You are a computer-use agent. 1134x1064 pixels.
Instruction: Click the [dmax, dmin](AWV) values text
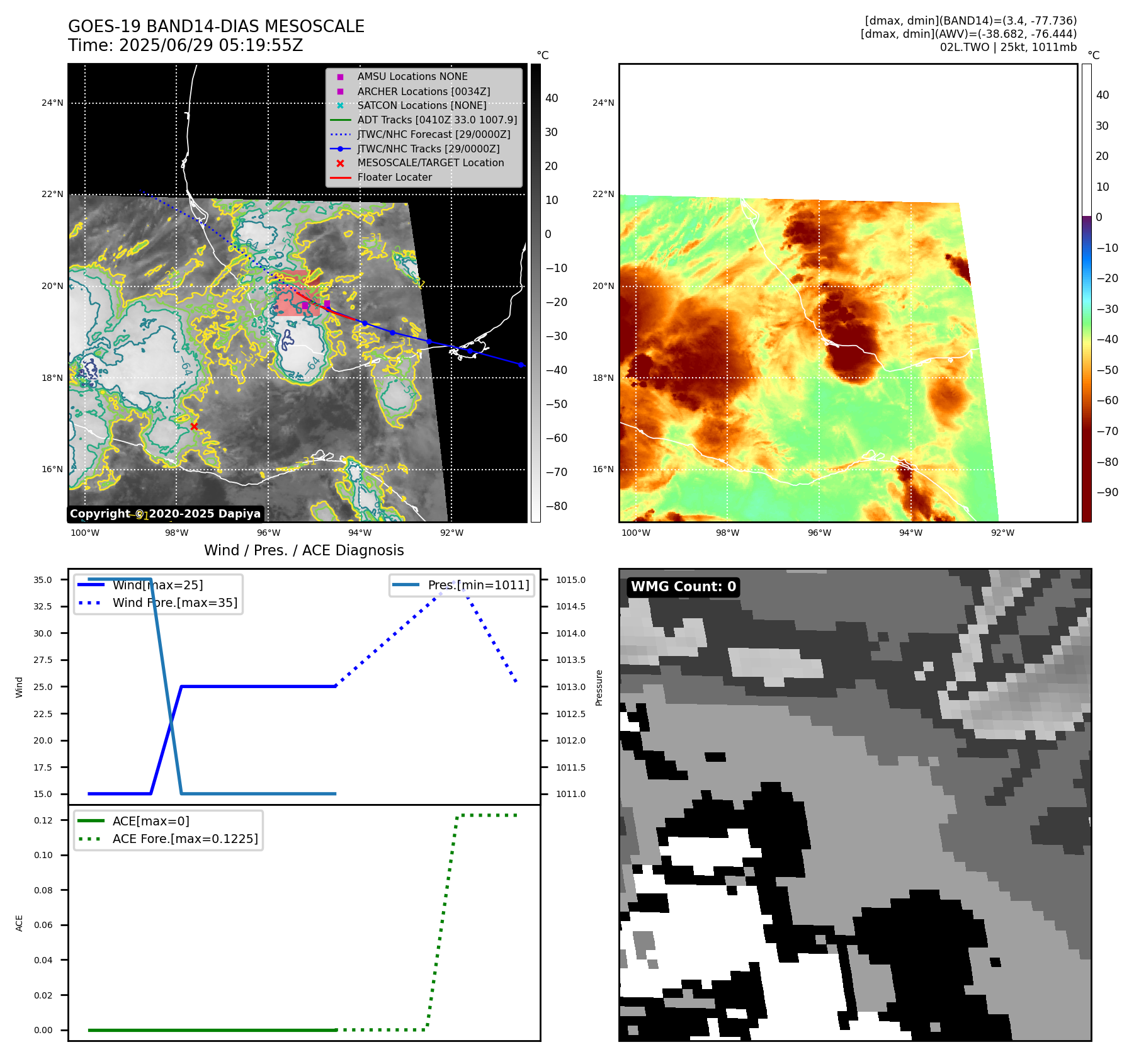click(x=968, y=34)
